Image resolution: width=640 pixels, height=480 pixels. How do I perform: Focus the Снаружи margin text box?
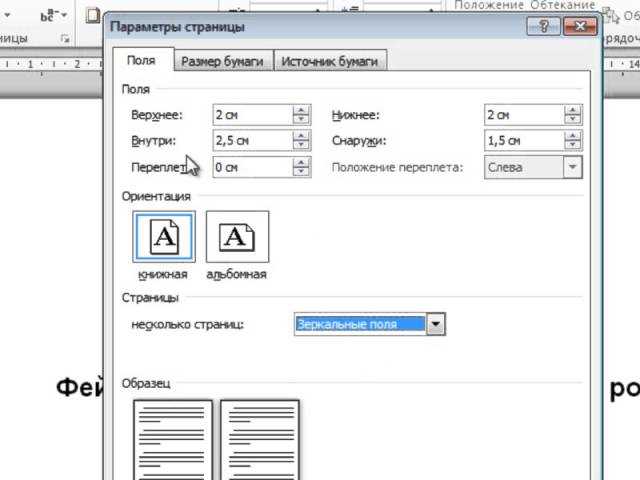(x=523, y=141)
